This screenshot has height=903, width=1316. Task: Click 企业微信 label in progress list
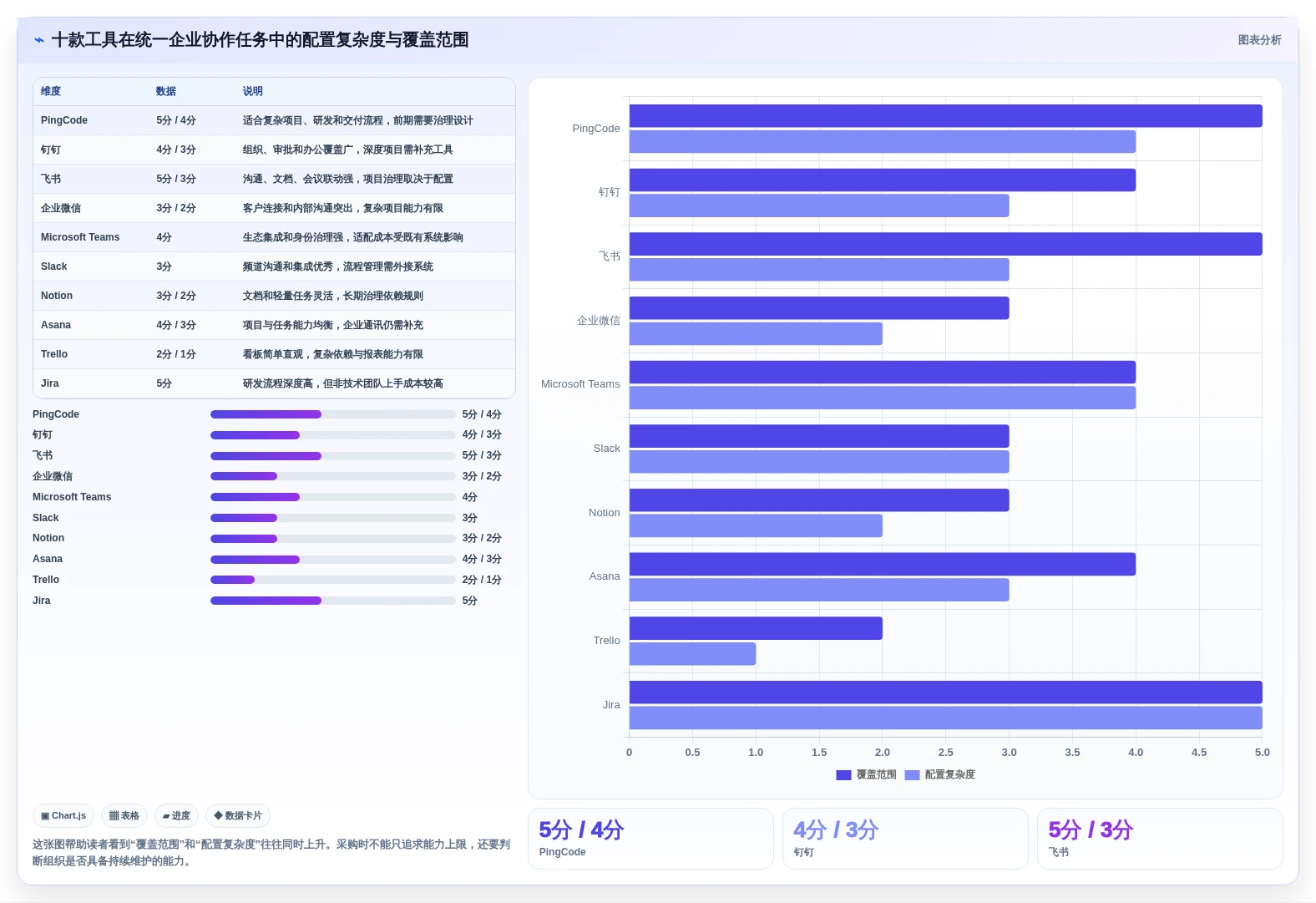pos(53,476)
